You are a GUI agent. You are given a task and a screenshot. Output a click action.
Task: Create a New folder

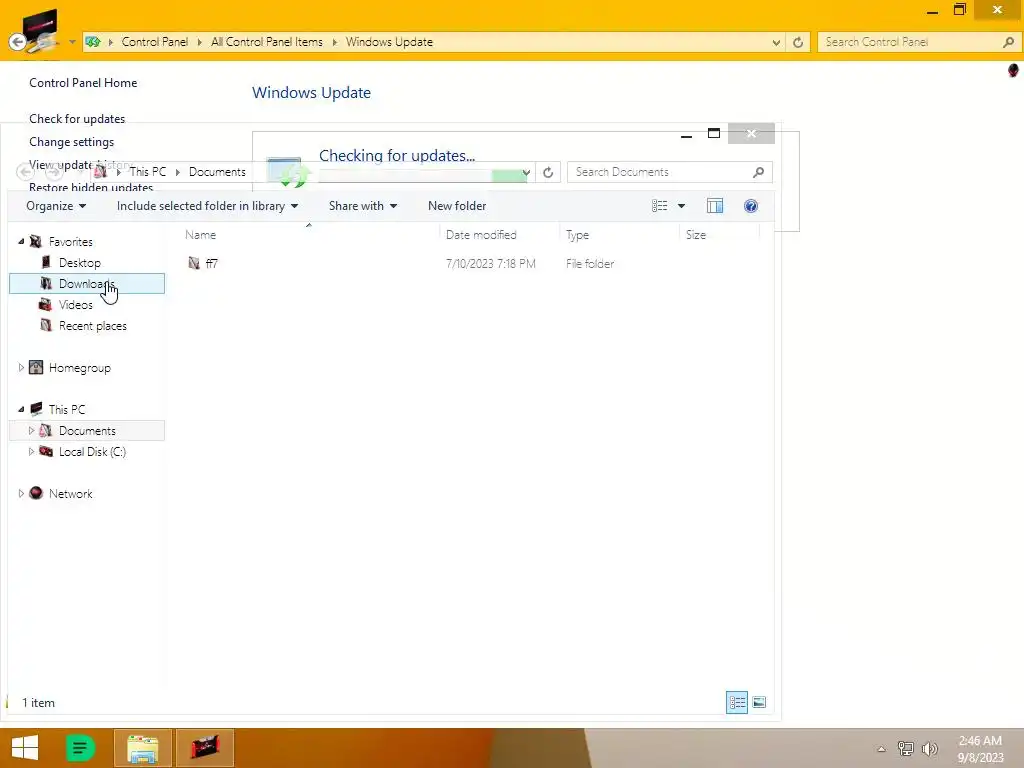[456, 206]
